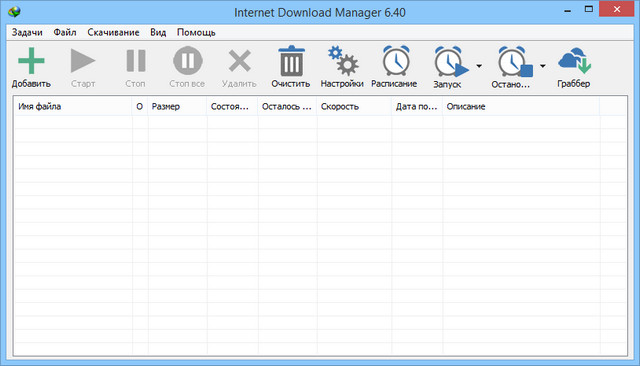Click the Запуск clock icon
640x366 pixels.
point(451,61)
